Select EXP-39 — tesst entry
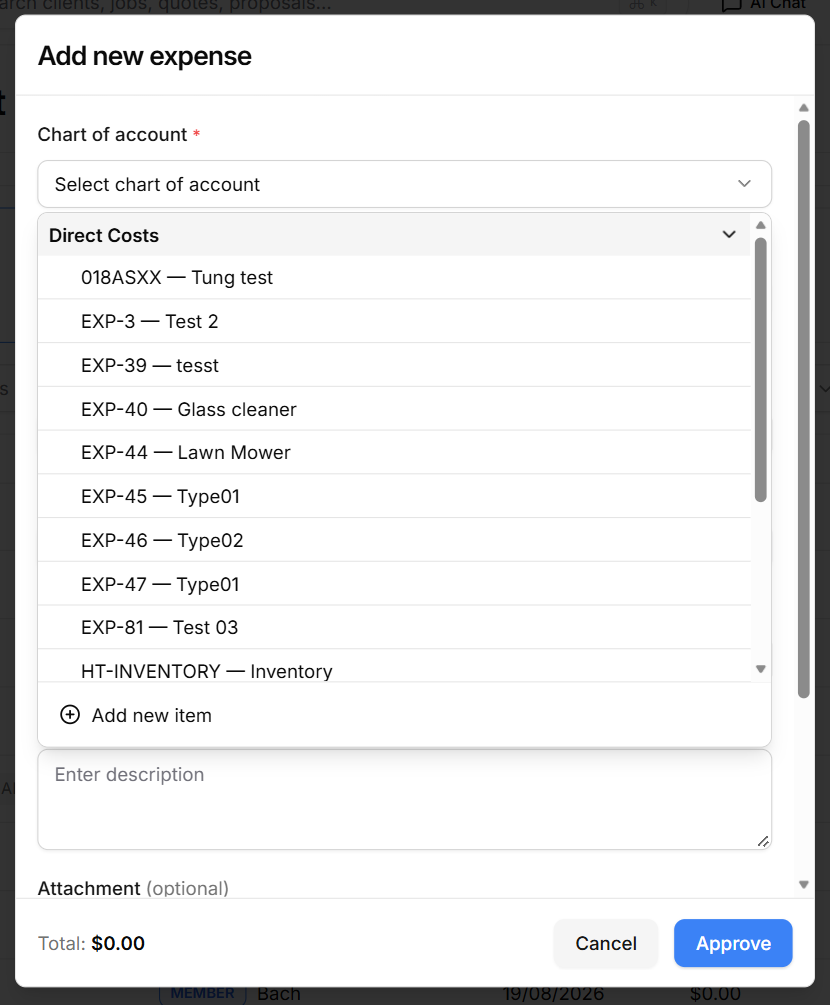This screenshot has width=830, height=1005. click(x=394, y=365)
